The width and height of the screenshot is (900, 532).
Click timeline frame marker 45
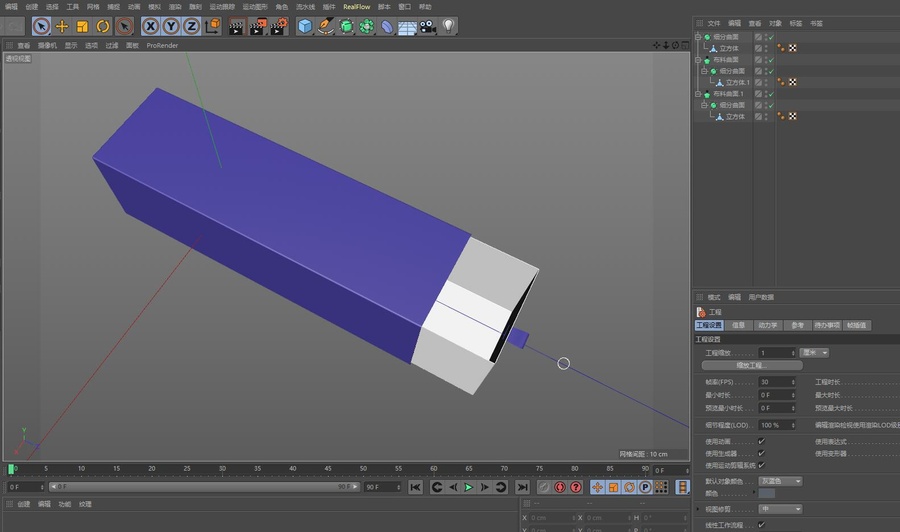328,469
